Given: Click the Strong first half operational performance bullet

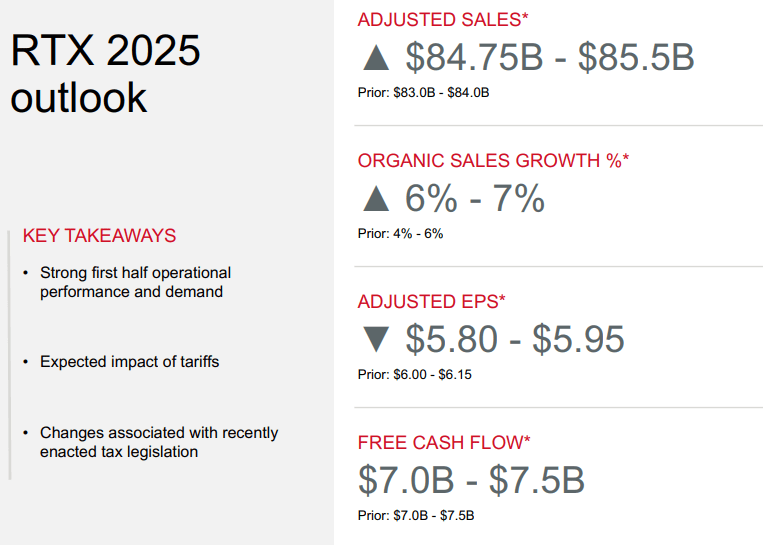Looking at the screenshot, I should (135, 282).
